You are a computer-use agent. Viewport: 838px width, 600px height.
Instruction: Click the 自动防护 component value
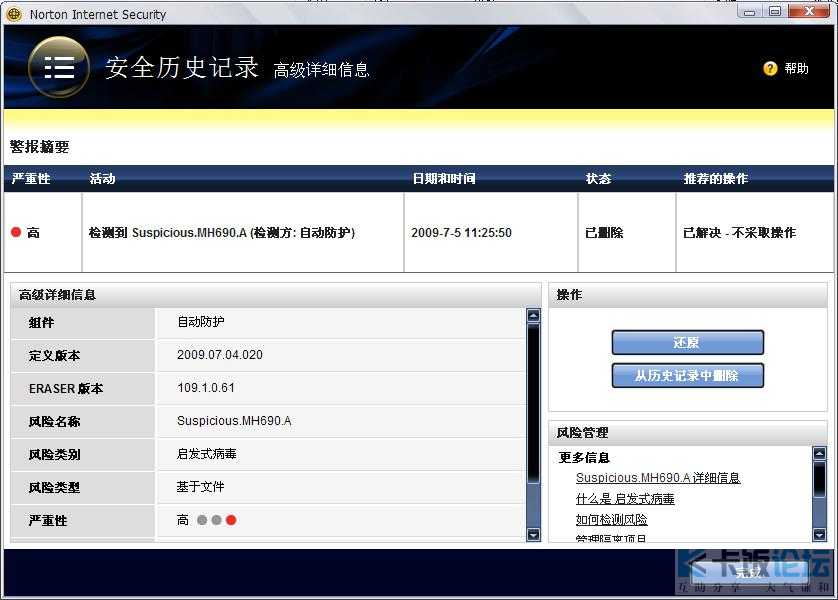(x=200, y=322)
